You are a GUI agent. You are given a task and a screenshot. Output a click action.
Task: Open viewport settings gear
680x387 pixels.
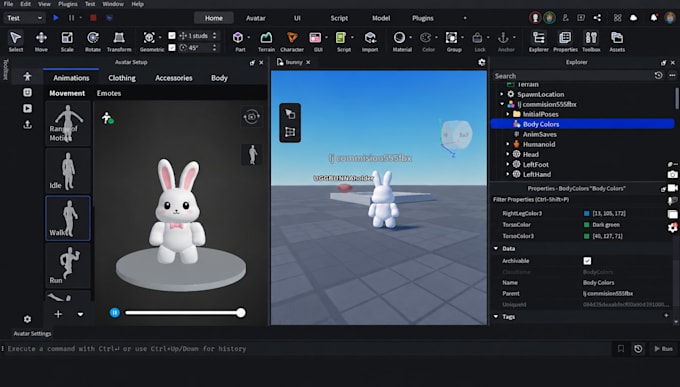click(x=482, y=62)
